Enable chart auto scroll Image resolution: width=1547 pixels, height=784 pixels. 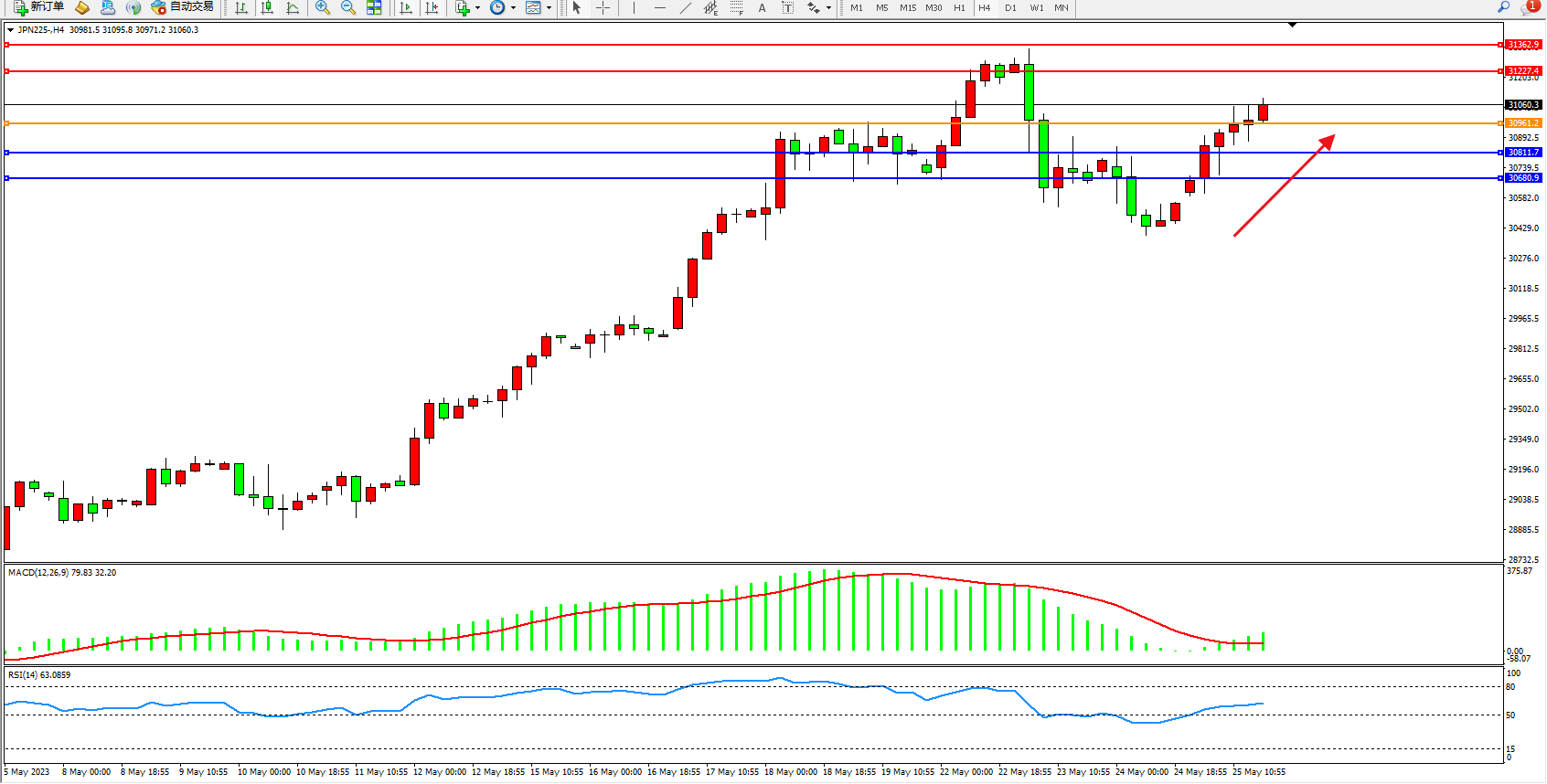406,7
